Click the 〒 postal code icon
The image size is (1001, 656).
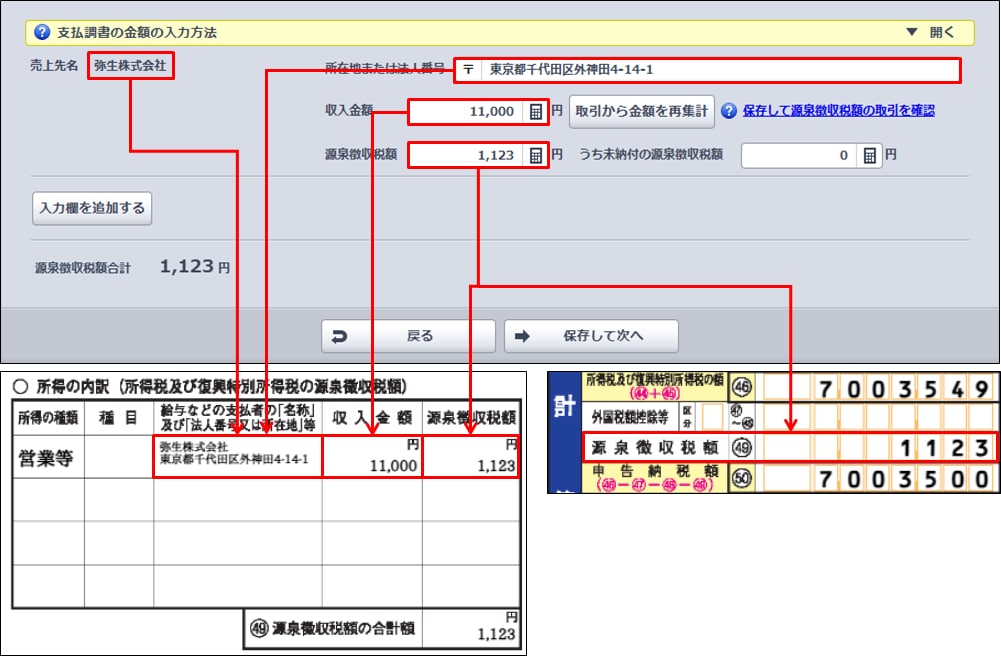point(468,70)
